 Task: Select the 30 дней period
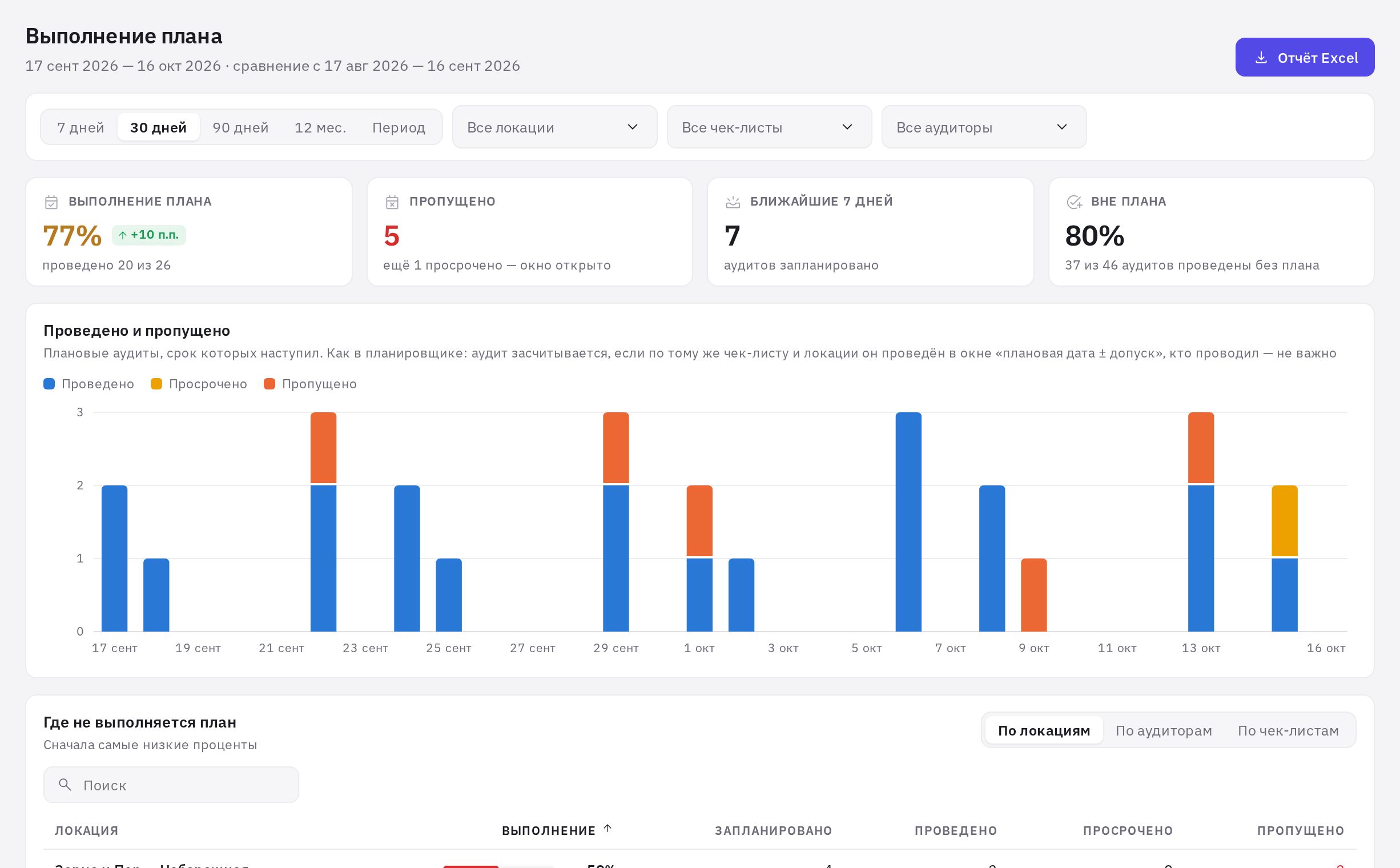[158, 127]
